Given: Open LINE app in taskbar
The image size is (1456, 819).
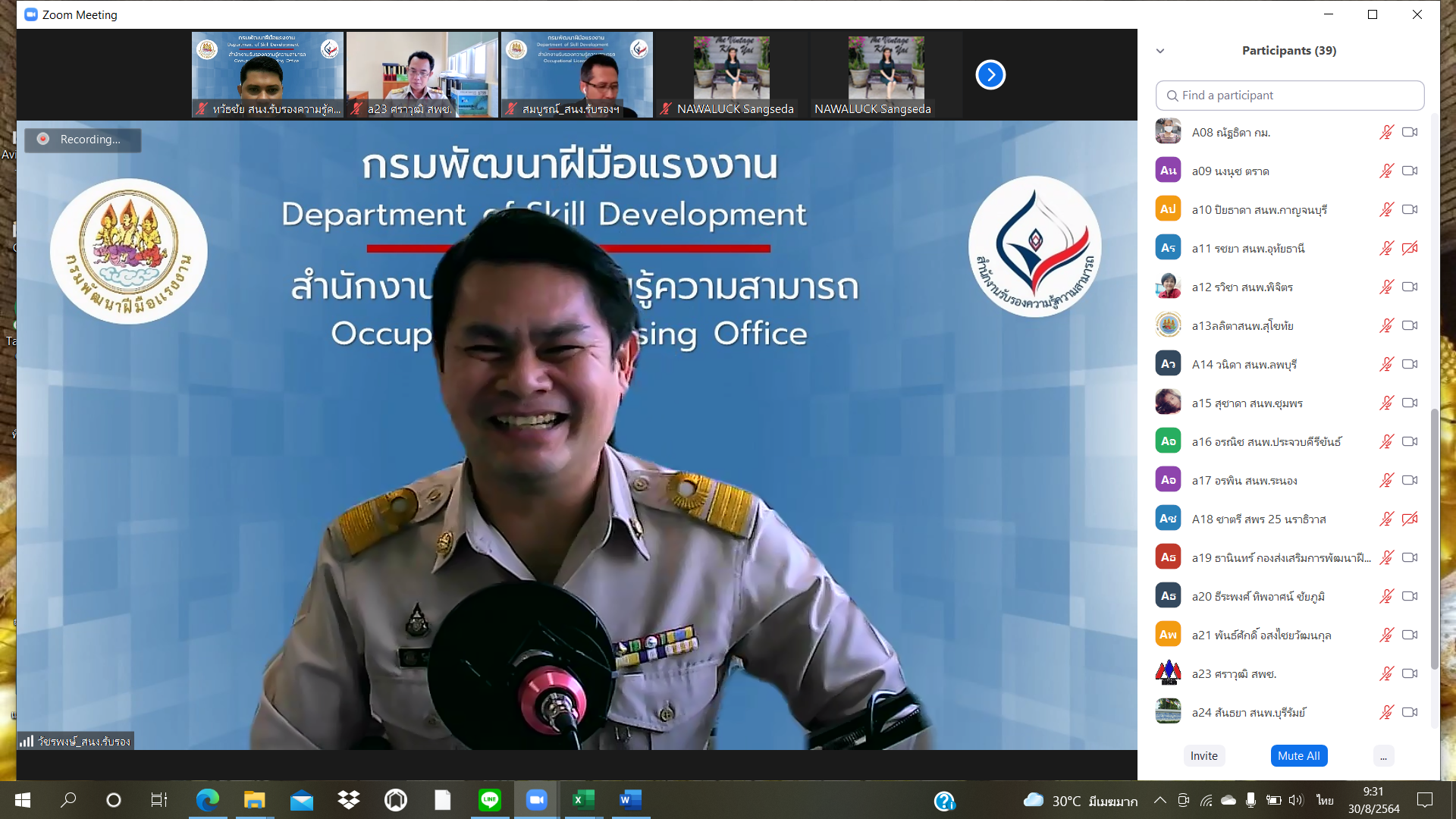Looking at the screenshot, I should tap(490, 799).
